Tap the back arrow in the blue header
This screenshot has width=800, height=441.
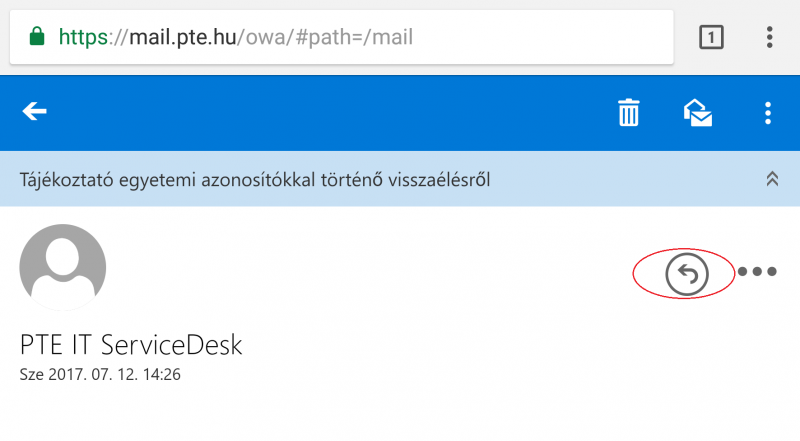(35, 111)
